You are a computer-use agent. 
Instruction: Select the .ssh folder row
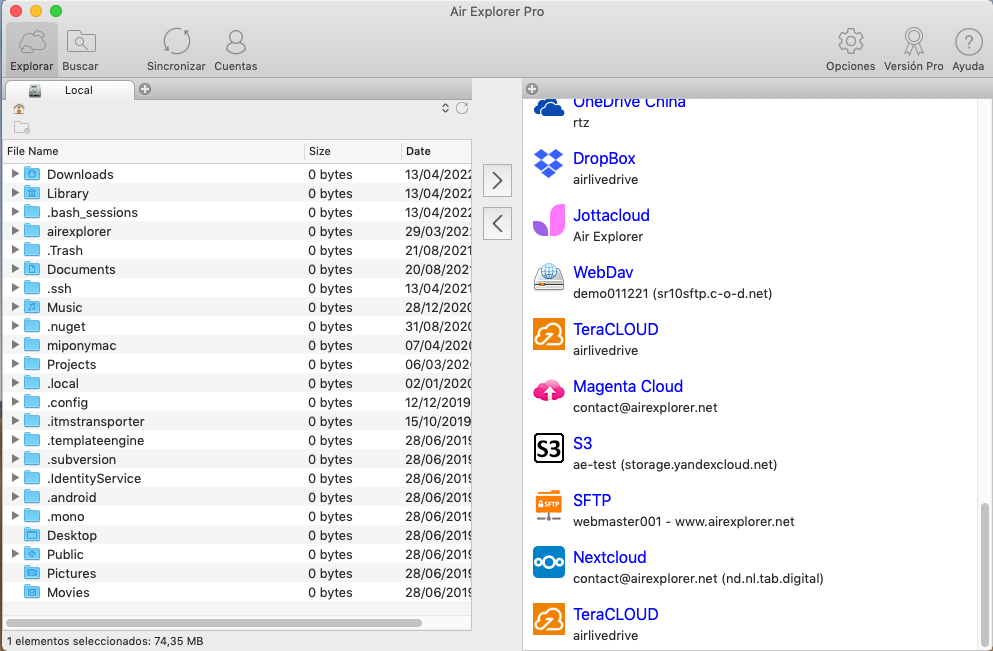(x=237, y=288)
